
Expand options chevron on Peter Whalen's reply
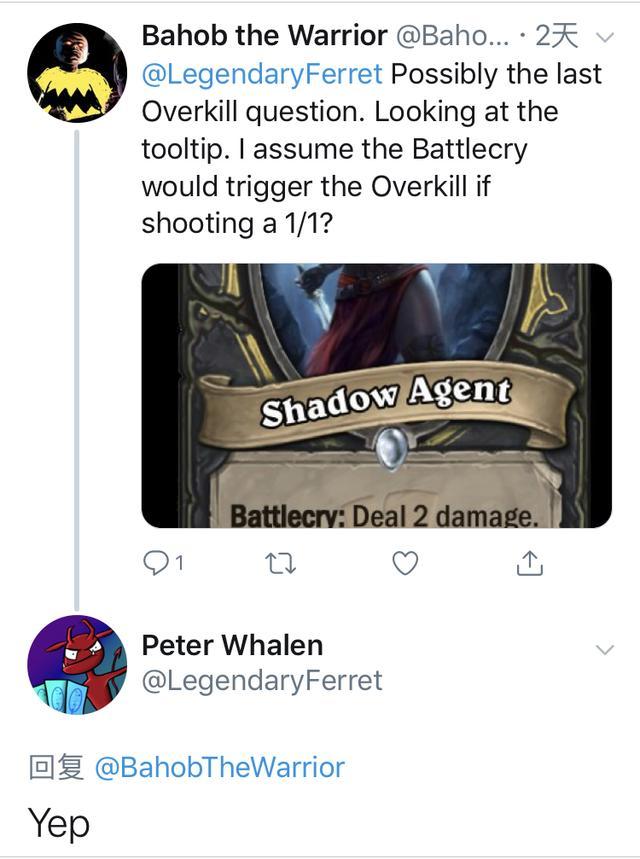(x=604, y=650)
